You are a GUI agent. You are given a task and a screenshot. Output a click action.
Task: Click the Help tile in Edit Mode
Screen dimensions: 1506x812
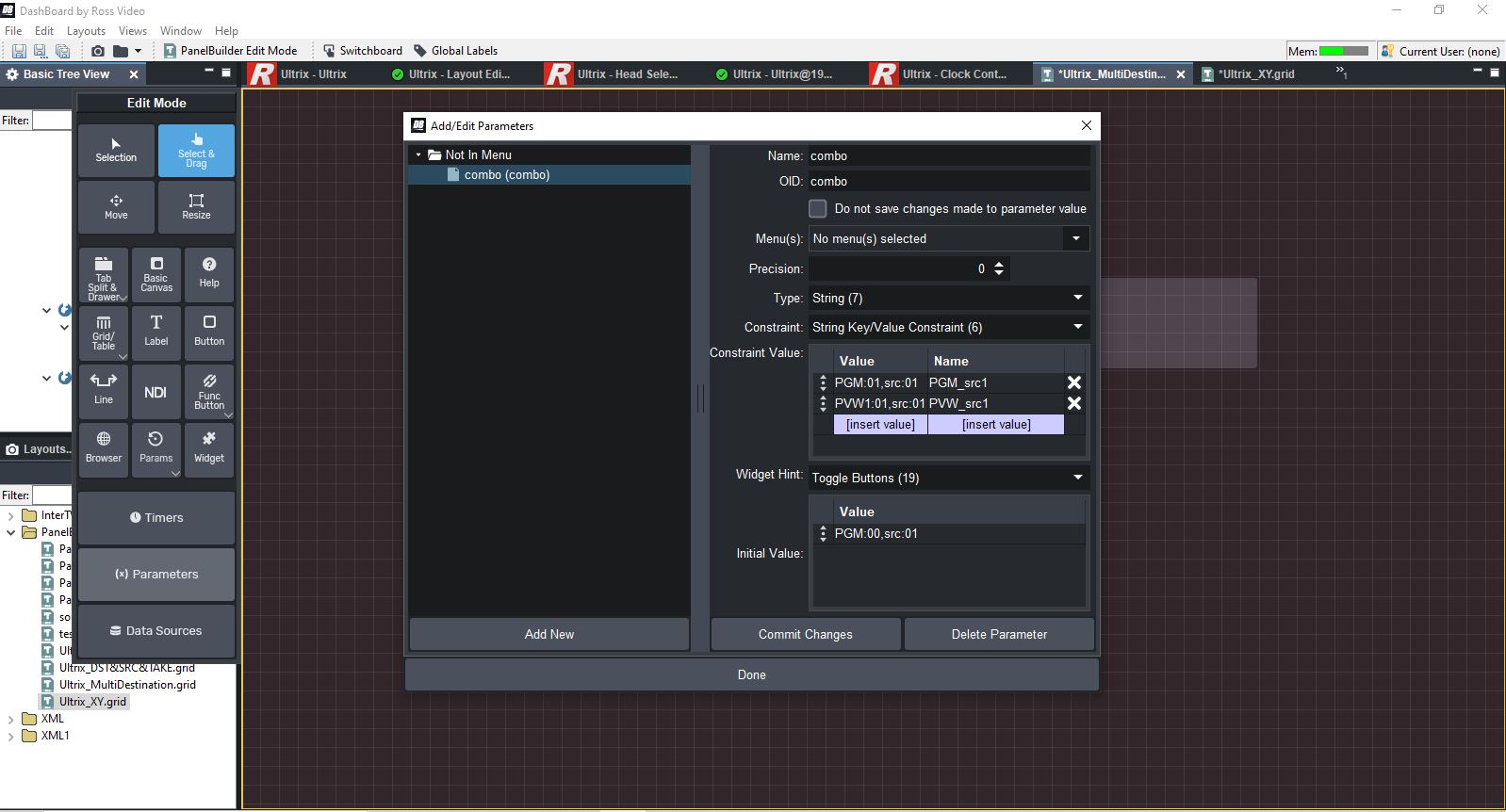(209, 276)
